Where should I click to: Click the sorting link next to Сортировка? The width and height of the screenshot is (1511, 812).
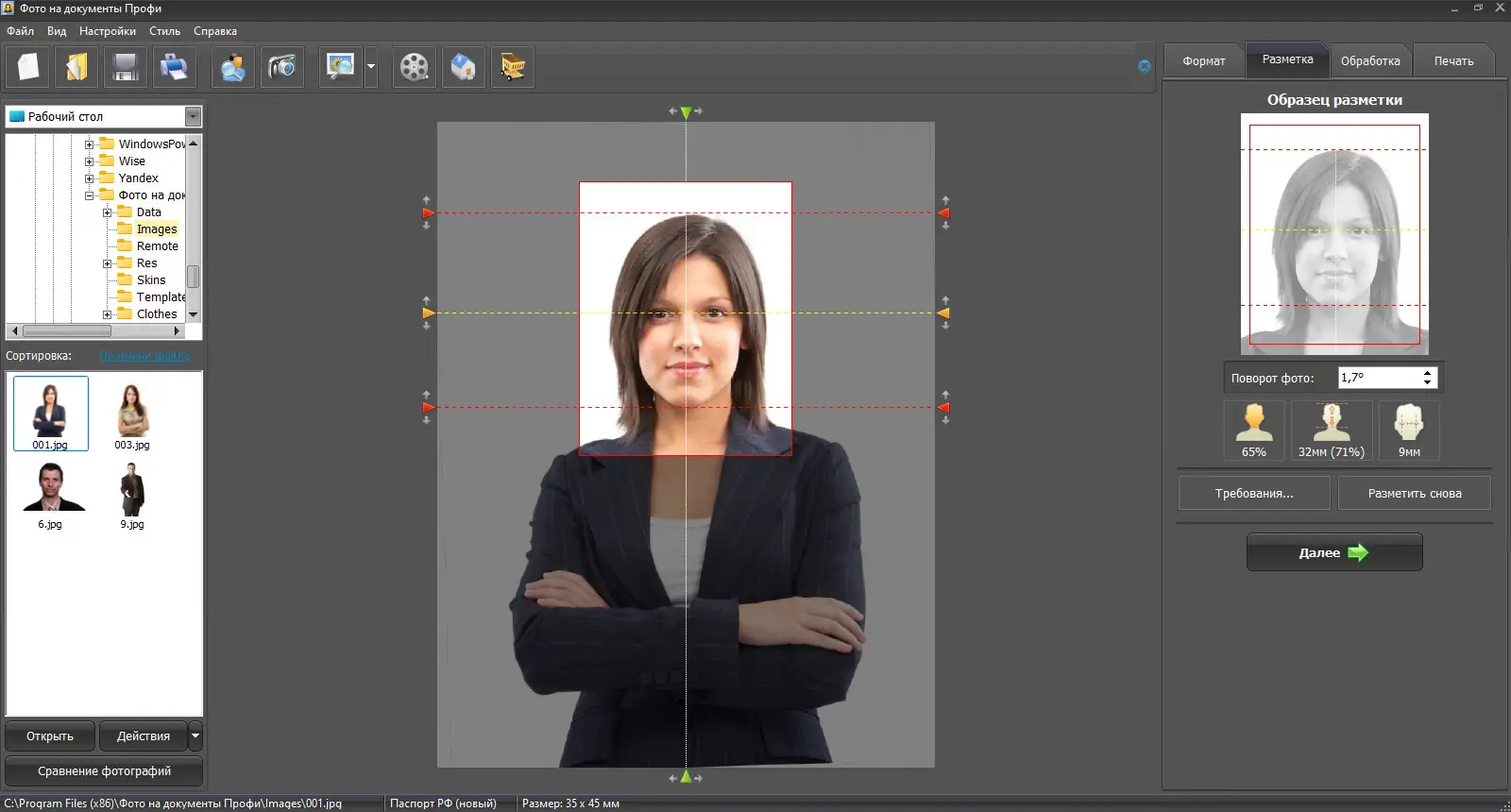point(144,356)
